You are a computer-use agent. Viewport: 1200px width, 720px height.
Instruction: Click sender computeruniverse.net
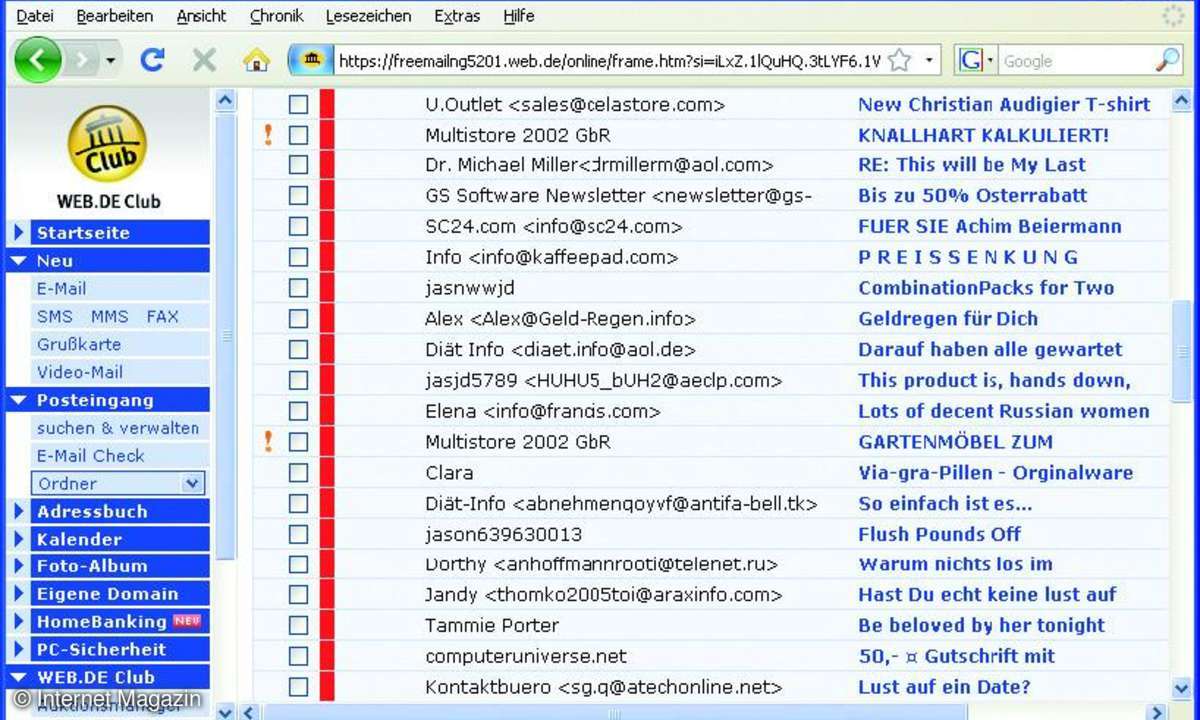[x=526, y=656]
